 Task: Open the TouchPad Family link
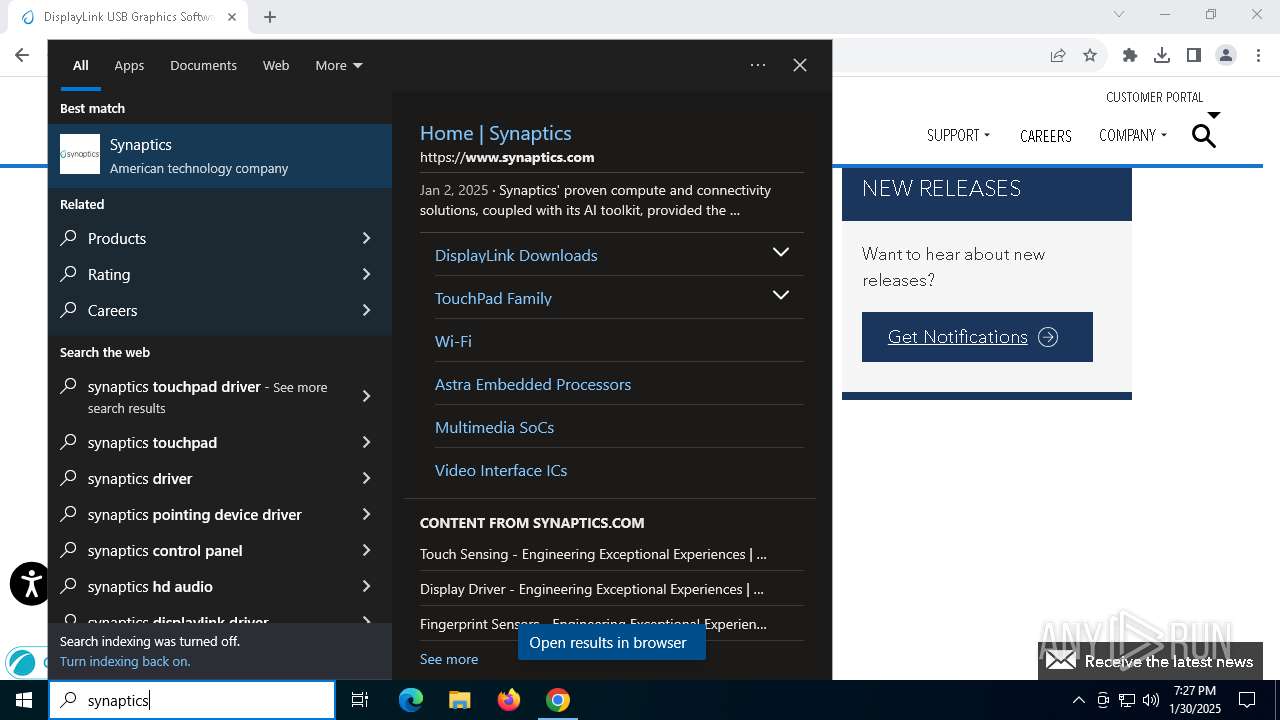[493, 298]
